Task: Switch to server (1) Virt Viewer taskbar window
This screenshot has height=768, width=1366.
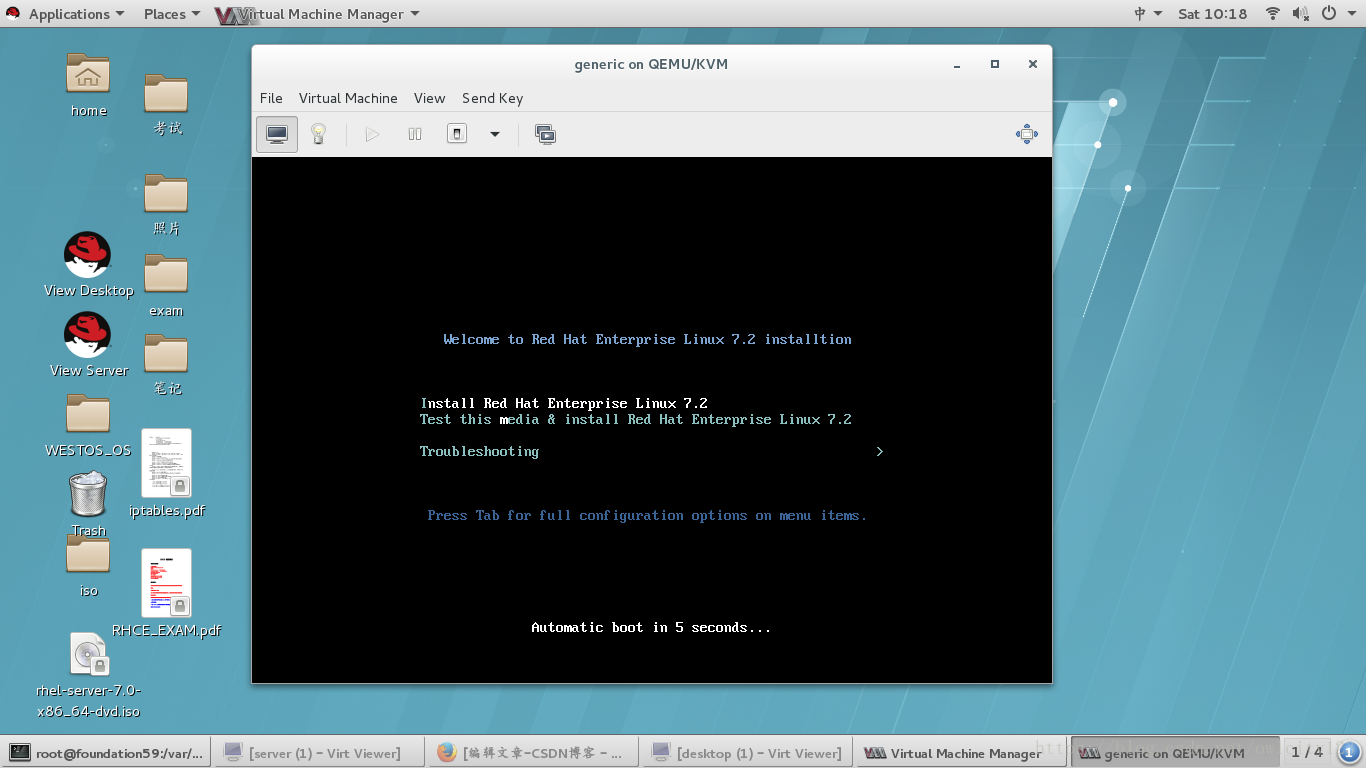Action: (x=318, y=753)
